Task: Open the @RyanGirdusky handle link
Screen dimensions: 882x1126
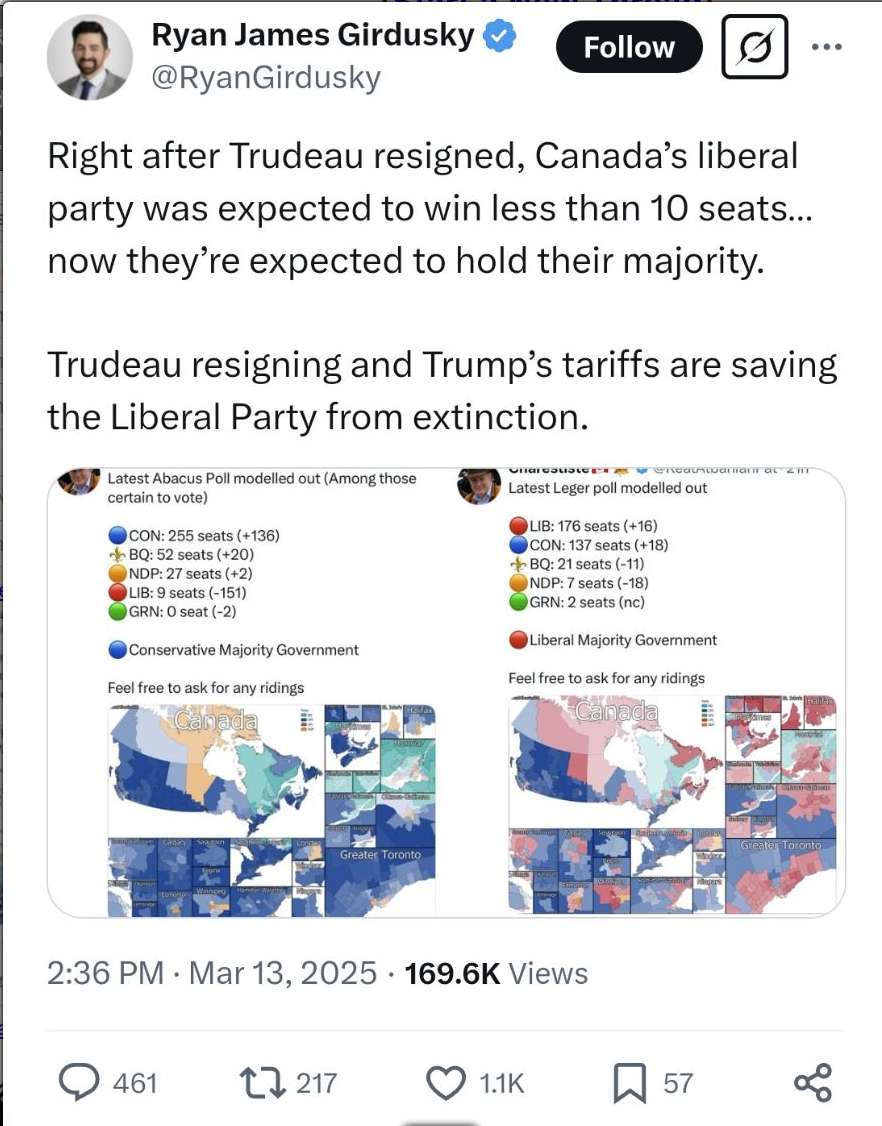Action: pos(265,78)
